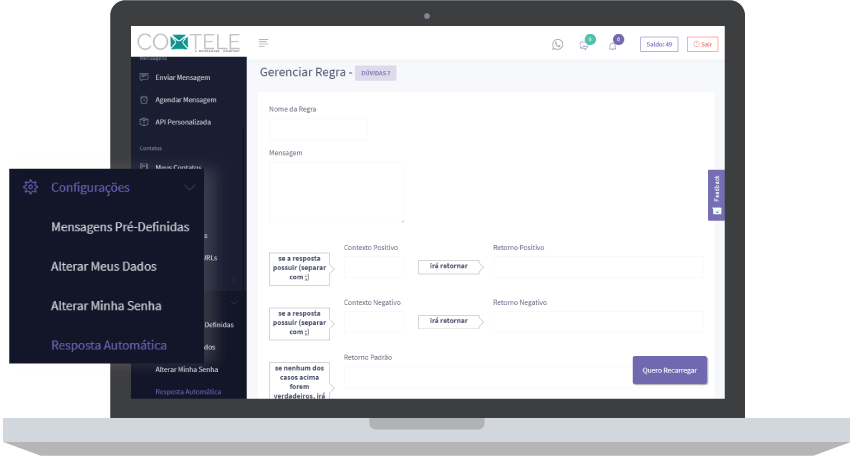The width and height of the screenshot is (850, 456).
Task: Open Alterar Minha Senha in the sidebar
Action: 186,369
